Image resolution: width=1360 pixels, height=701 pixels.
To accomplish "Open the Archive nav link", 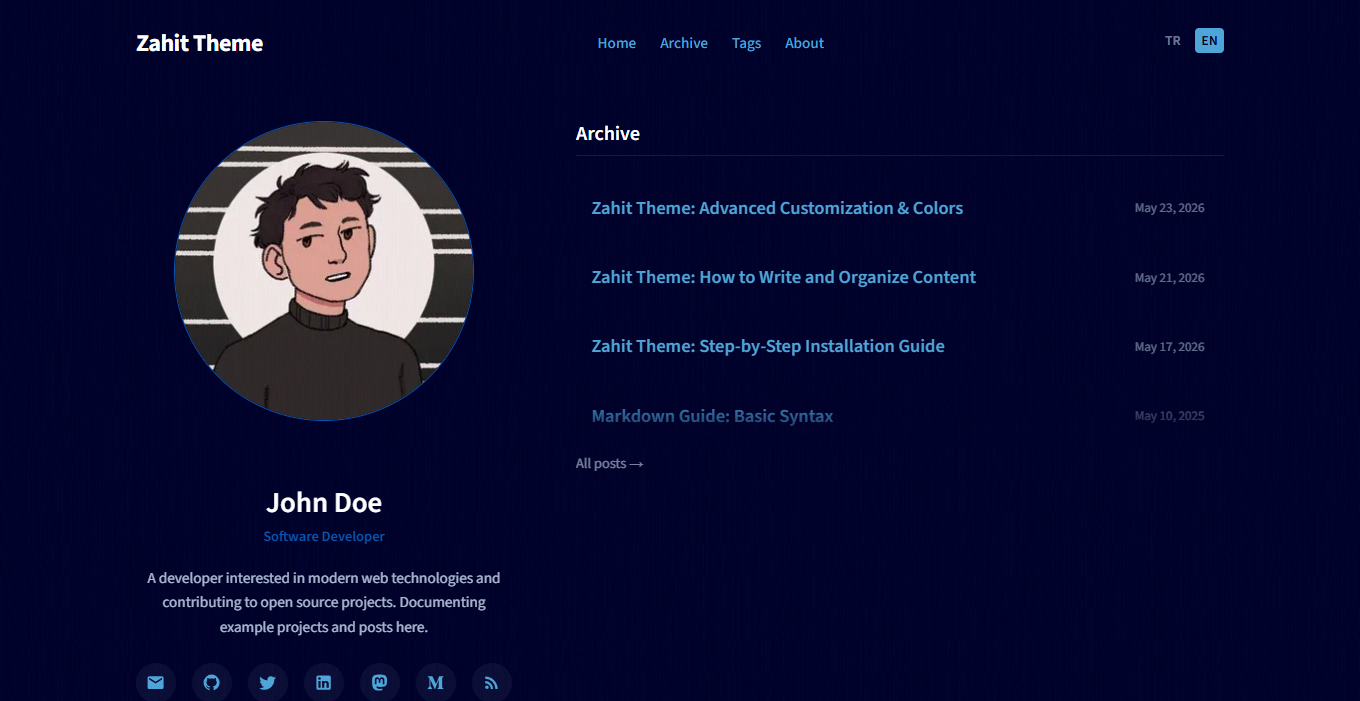I will pos(684,43).
